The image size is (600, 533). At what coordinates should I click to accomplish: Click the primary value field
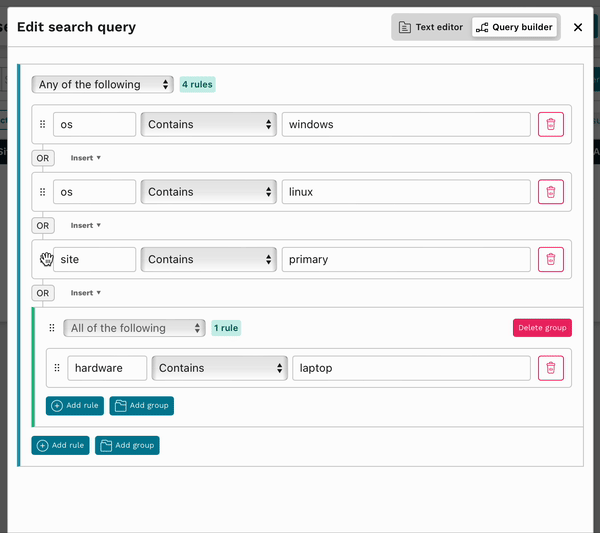(406, 259)
